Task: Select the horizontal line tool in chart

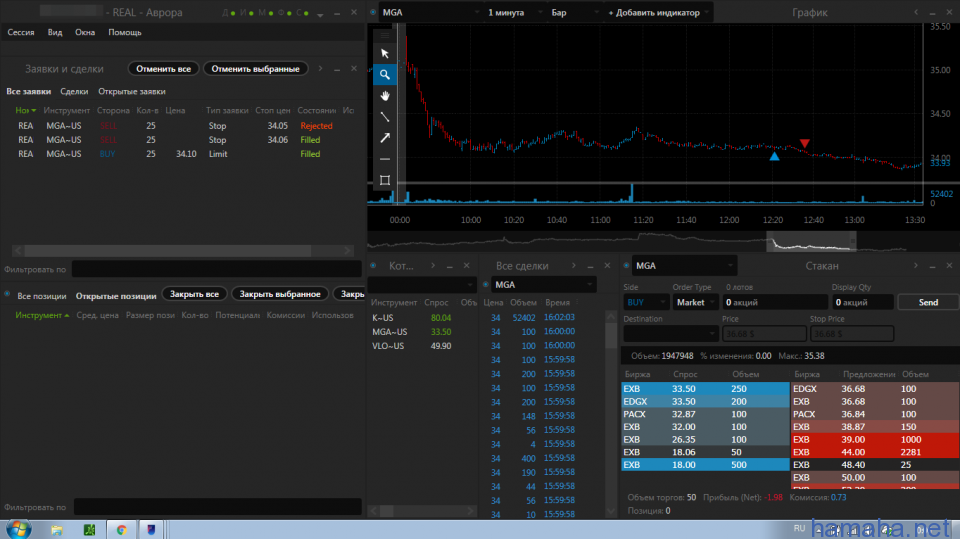Action: coord(384,159)
